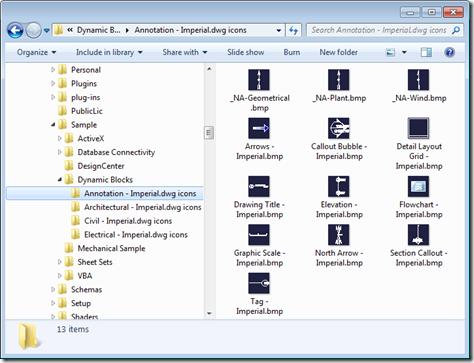The image size is (474, 363).
Task: Toggle the preview pane icon
Action: click(x=426, y=52)
